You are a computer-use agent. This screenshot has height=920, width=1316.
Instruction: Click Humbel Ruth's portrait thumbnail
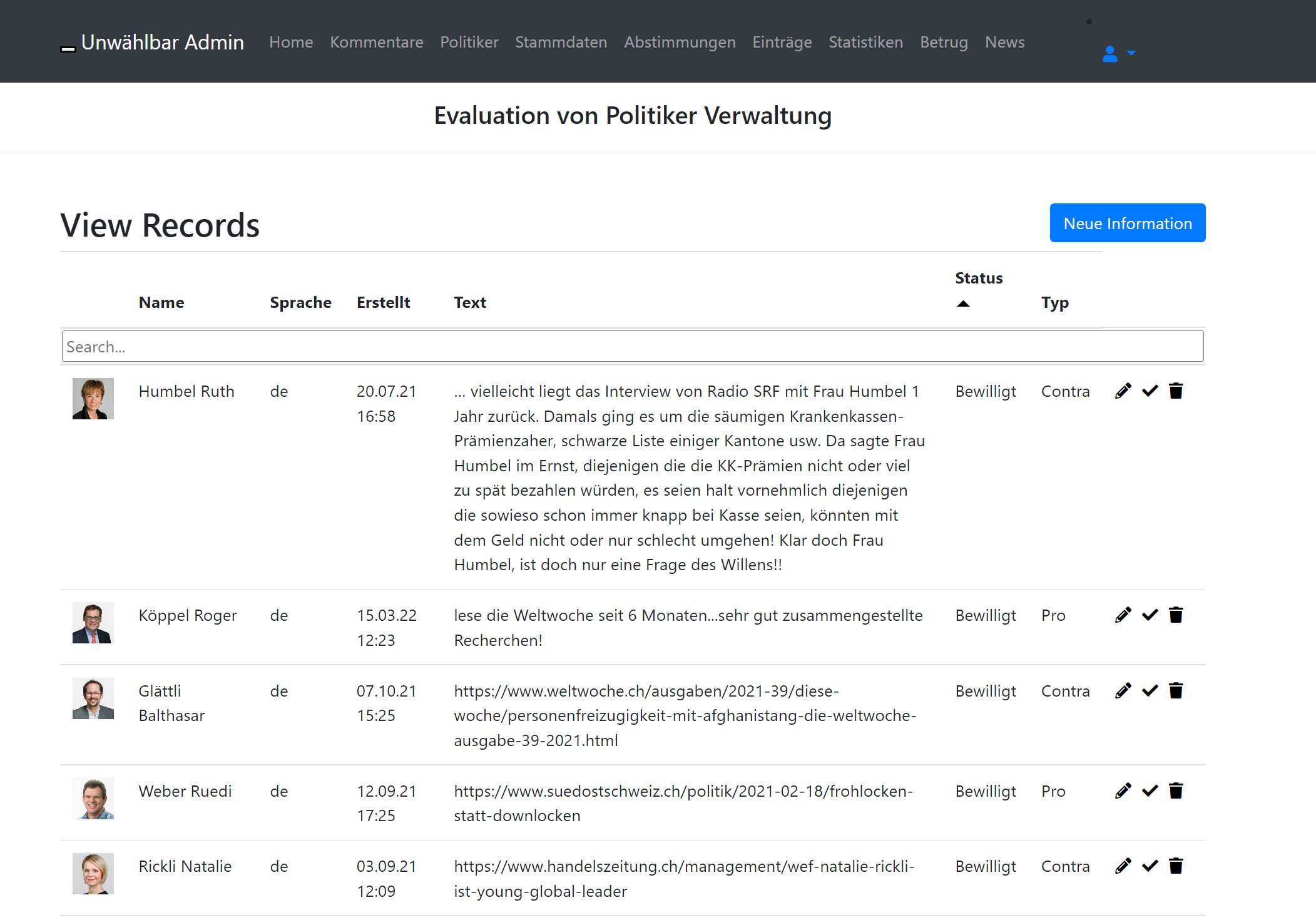tap(93, 399)
